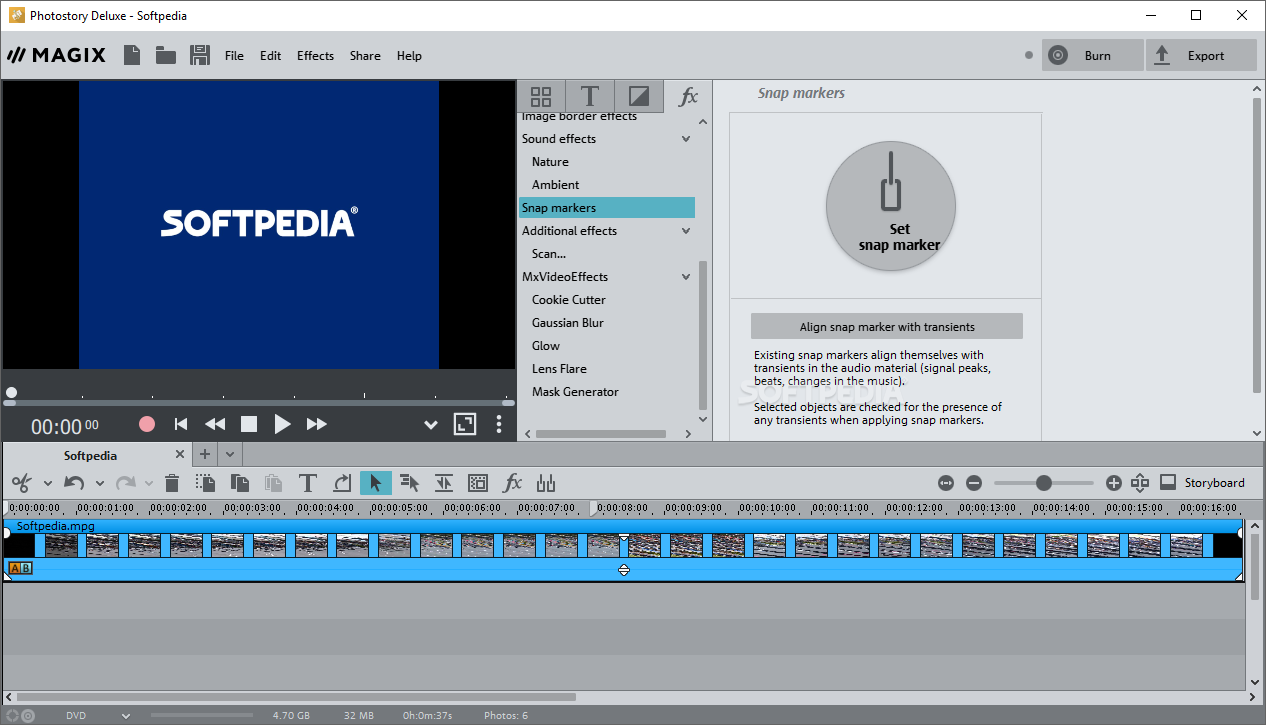Open the Effects menu

click(x=315, y=56)
